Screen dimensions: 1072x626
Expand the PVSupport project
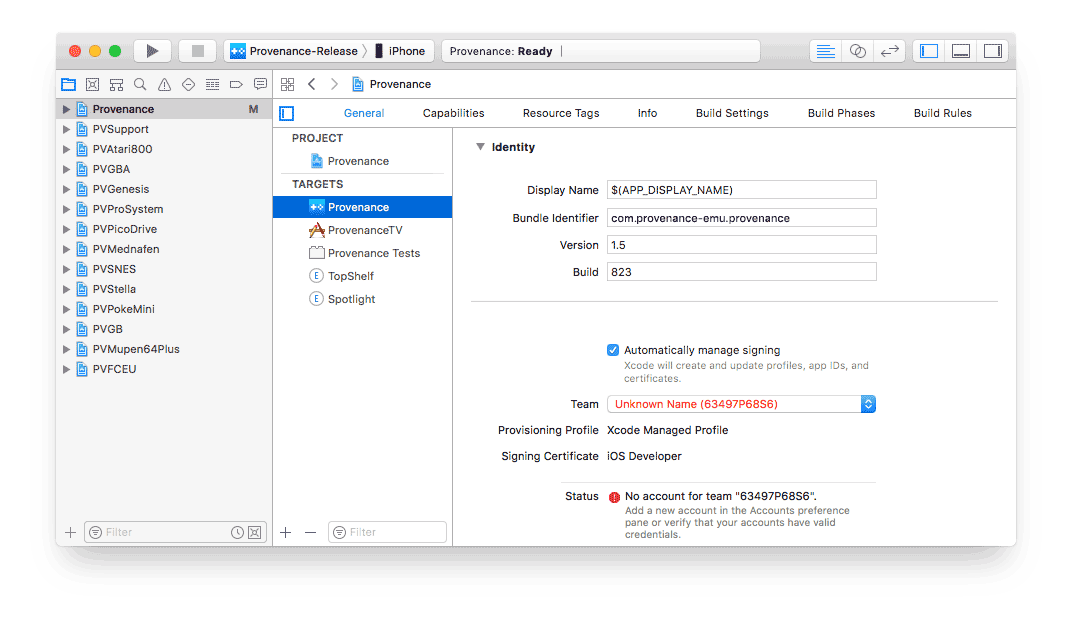pyautogui.click(x=66, y=129)
